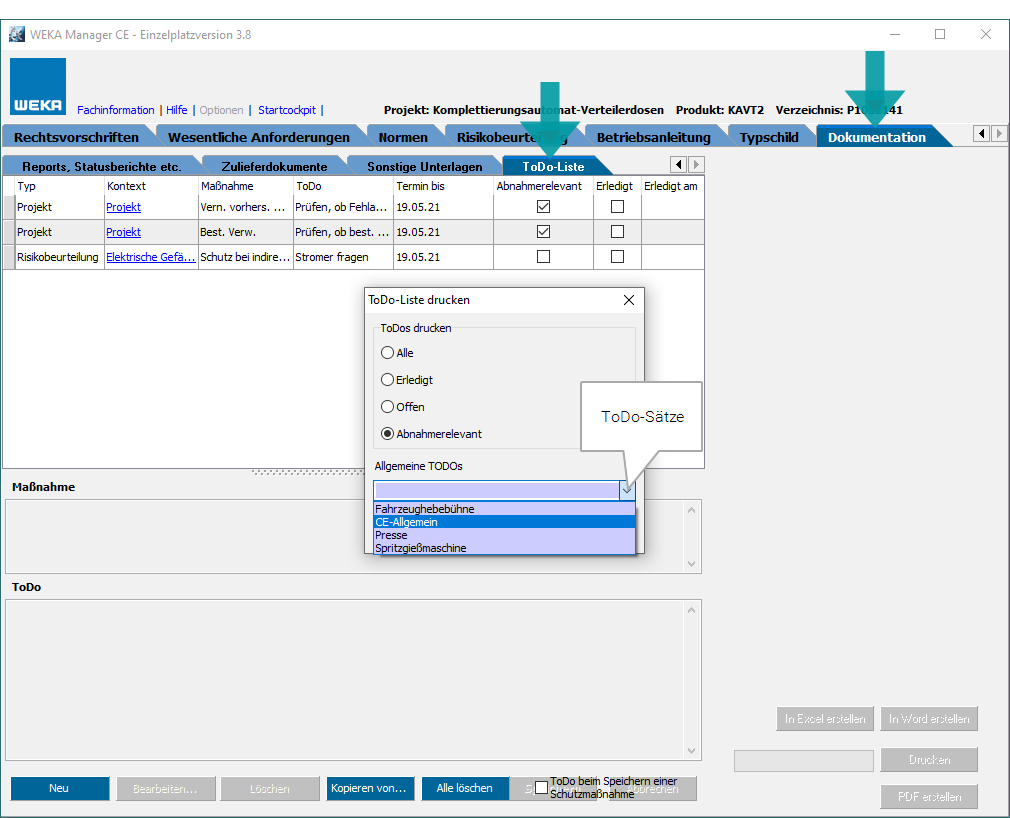The image size is (1010, 818).
Task: Select the Alle radio button
Action: pyautogui.click(x=388, y=353)
